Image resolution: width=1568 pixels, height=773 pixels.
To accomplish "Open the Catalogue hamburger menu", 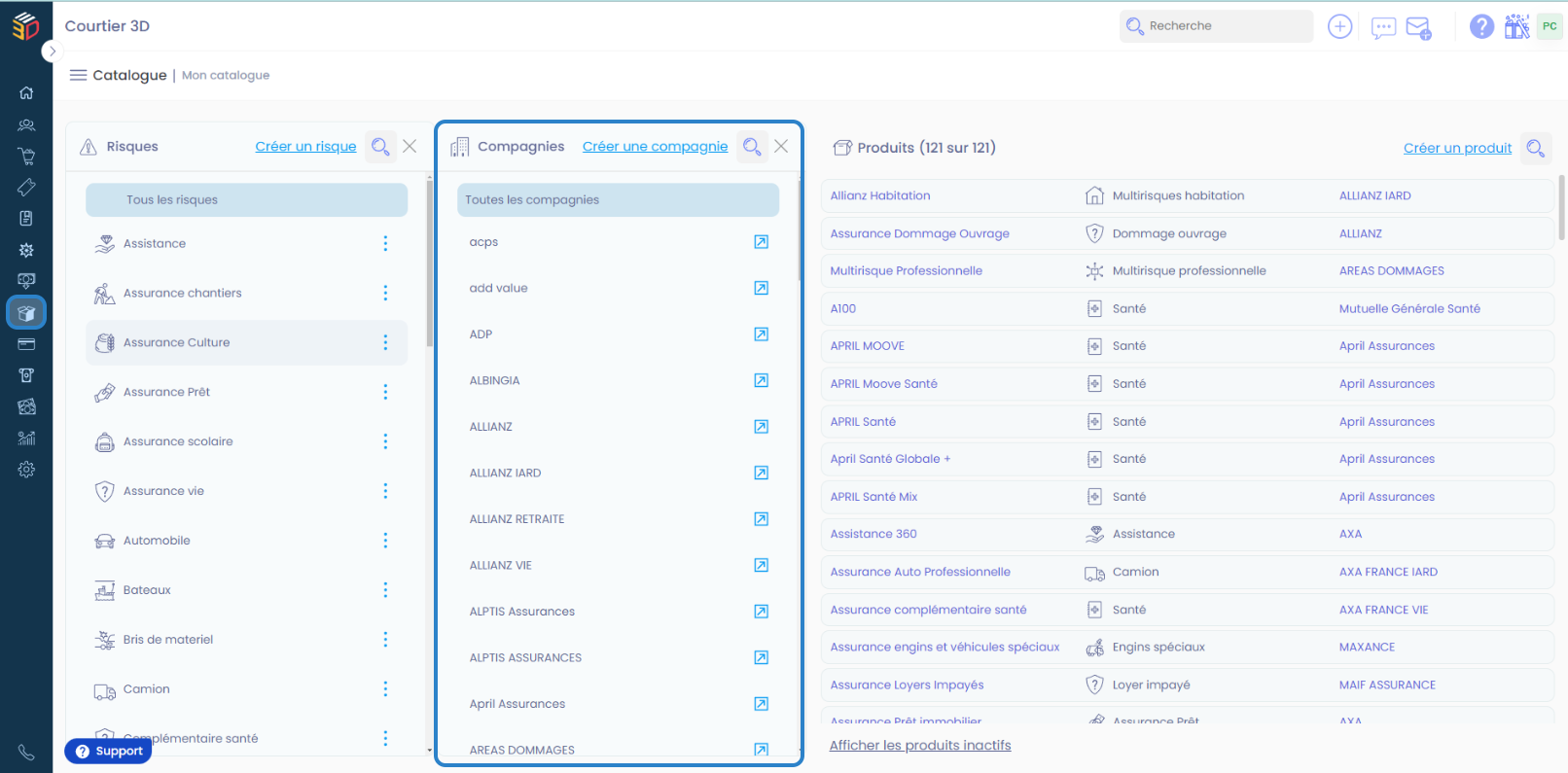I will (78, 75).
